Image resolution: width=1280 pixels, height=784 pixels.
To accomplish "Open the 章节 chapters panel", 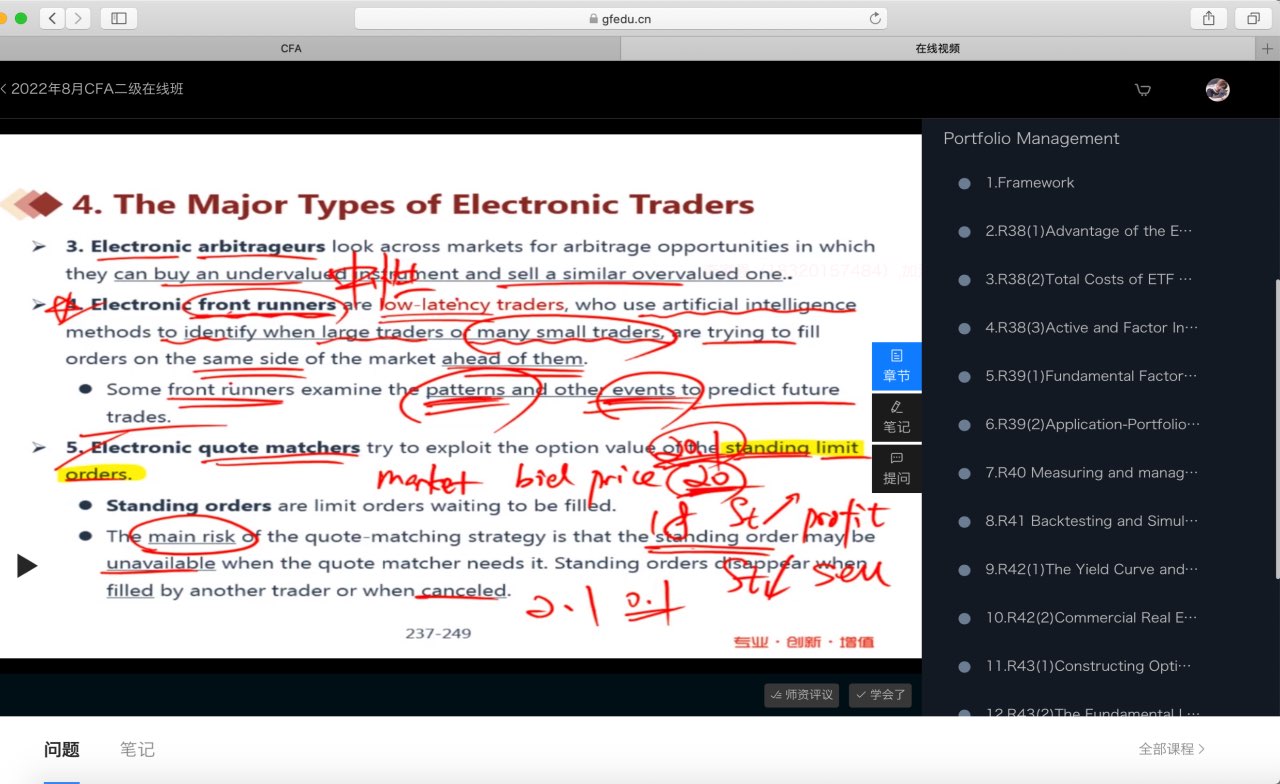I will (897, 366).
